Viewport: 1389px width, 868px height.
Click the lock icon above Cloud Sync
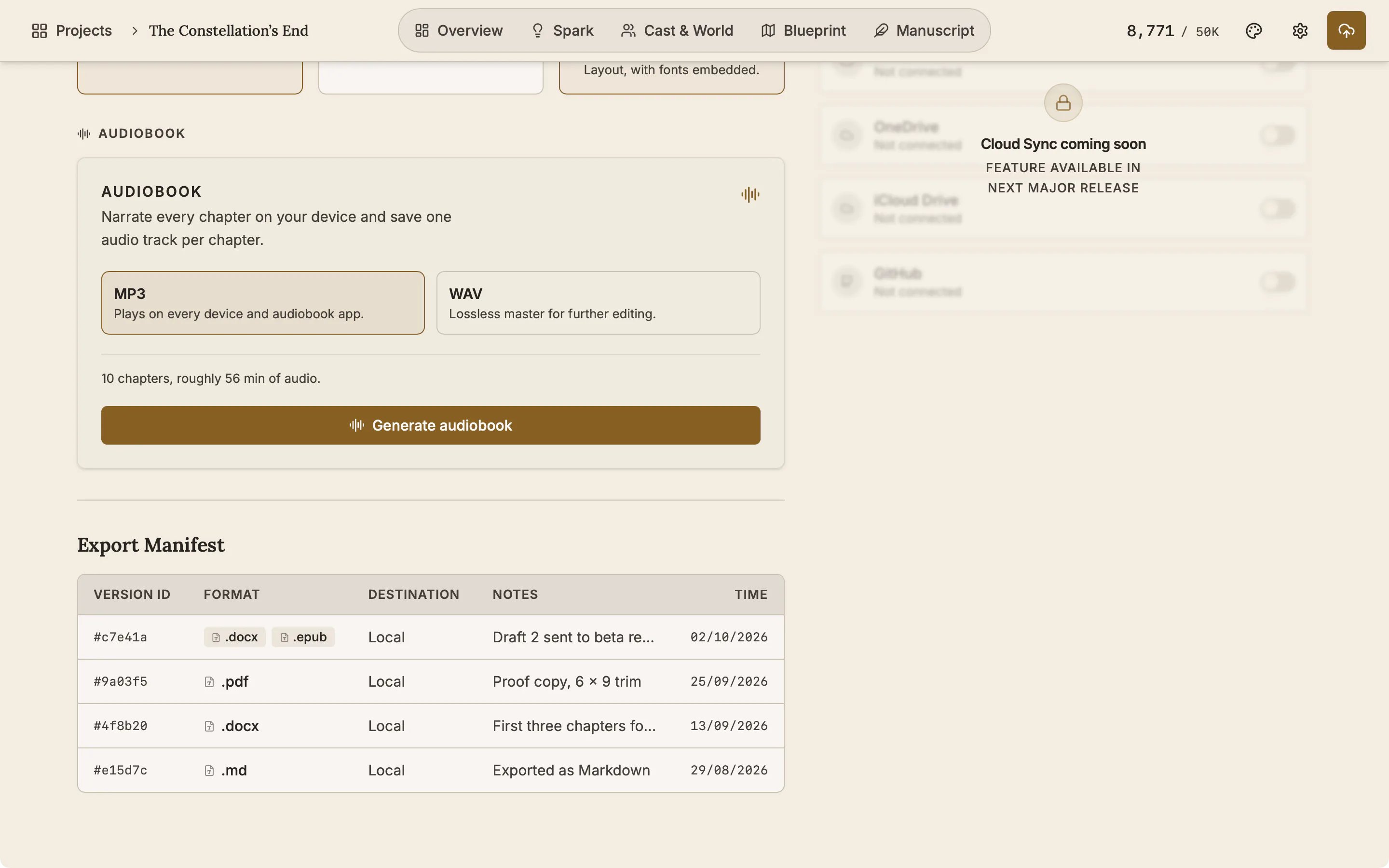(x=1063, y=103)
